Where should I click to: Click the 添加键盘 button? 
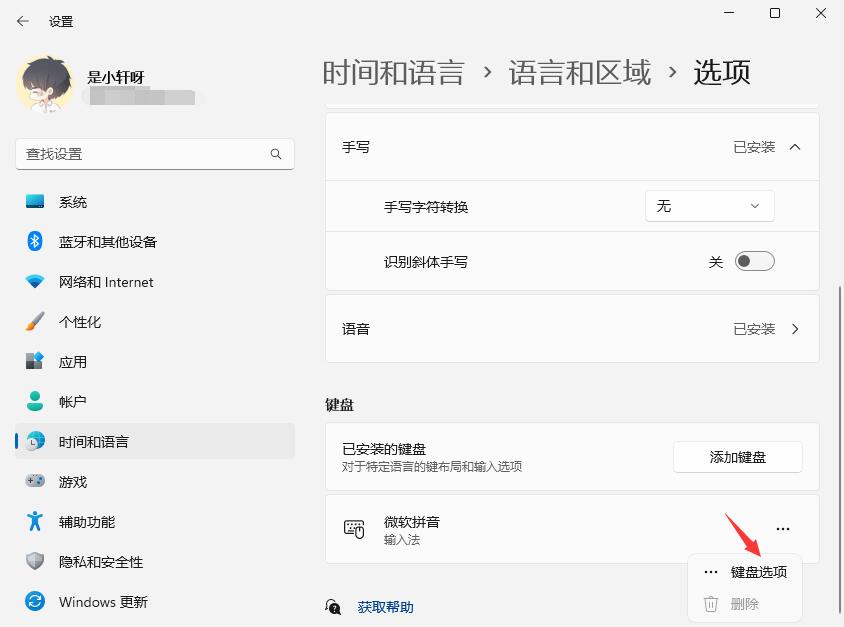click(x=737, y=457)
